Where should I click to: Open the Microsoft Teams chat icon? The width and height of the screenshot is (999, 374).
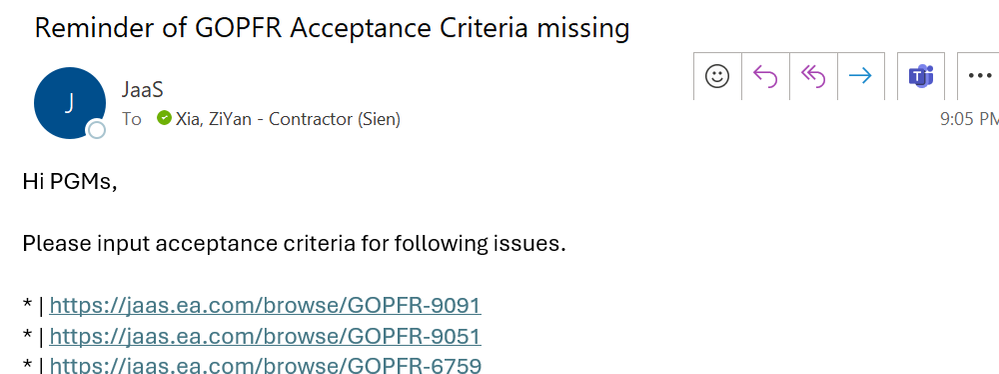[x=921, y=76]
